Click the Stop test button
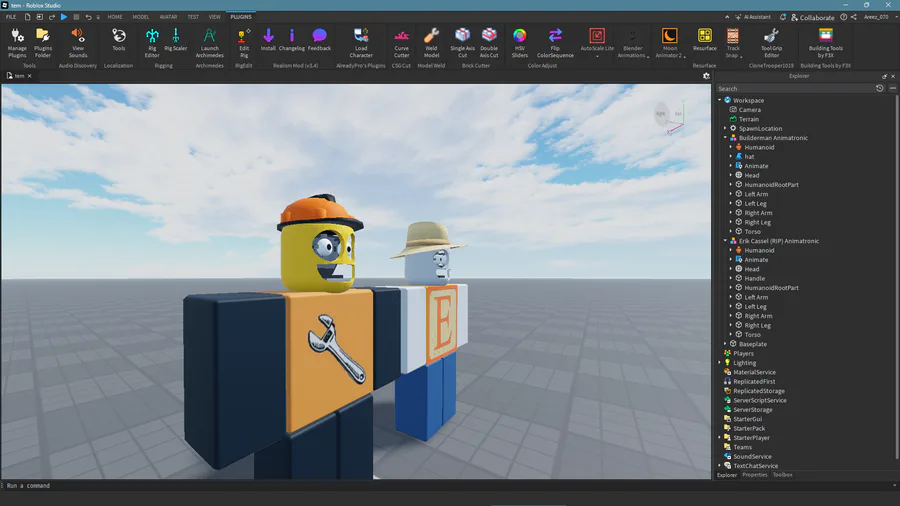 tap(76, 17)
